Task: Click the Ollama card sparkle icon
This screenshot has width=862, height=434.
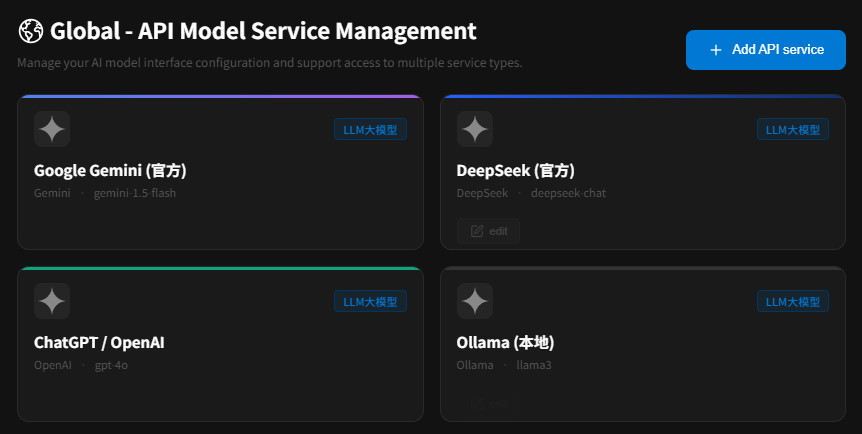Action: click(x=475, y=301)
